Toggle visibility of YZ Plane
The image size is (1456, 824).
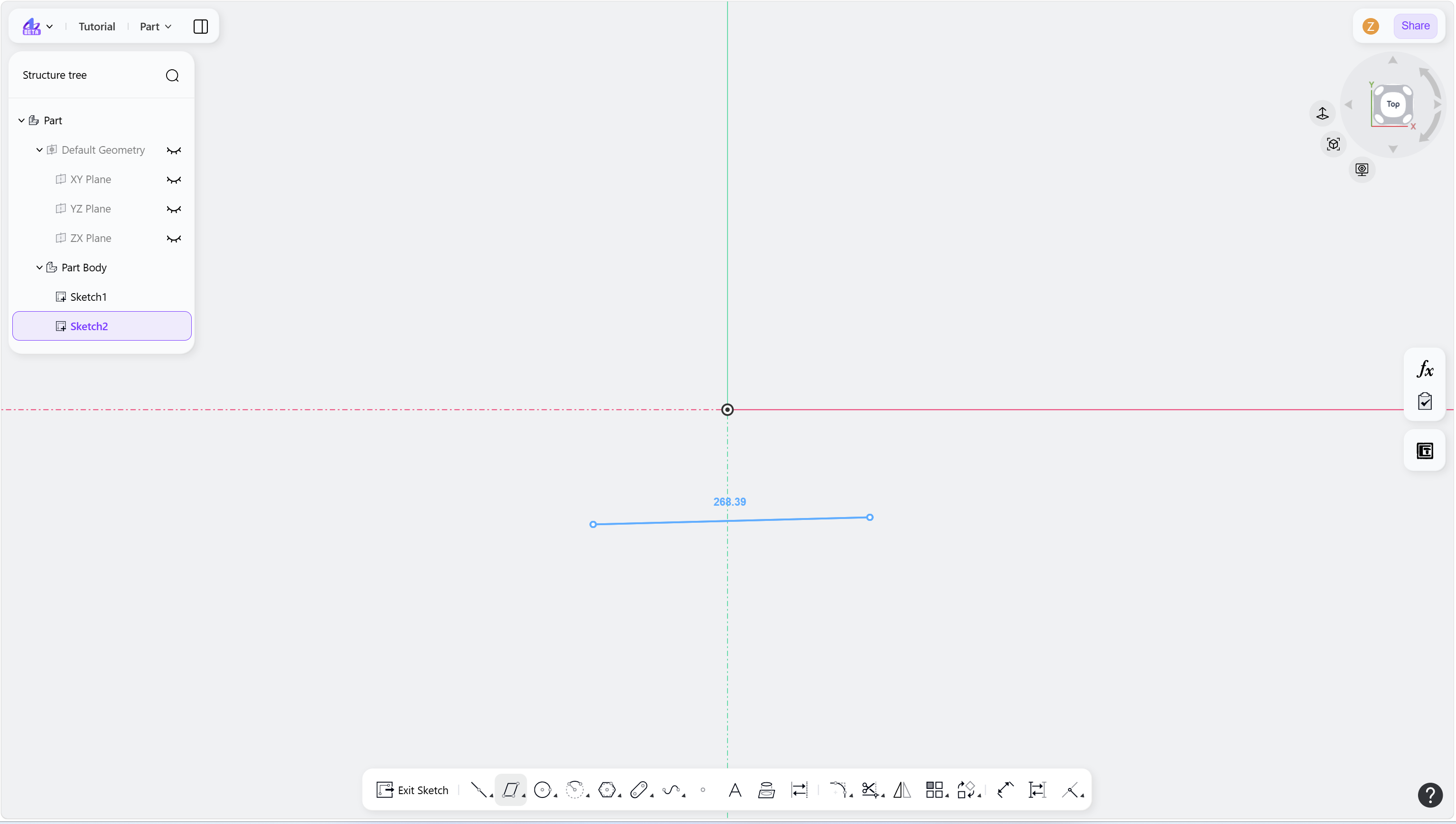click(x=174, y=209)
